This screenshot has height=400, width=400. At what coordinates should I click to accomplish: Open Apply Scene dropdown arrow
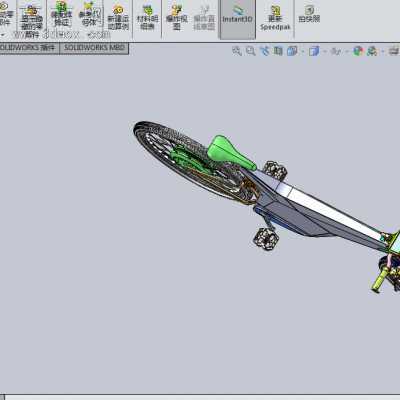coord(383,52)
